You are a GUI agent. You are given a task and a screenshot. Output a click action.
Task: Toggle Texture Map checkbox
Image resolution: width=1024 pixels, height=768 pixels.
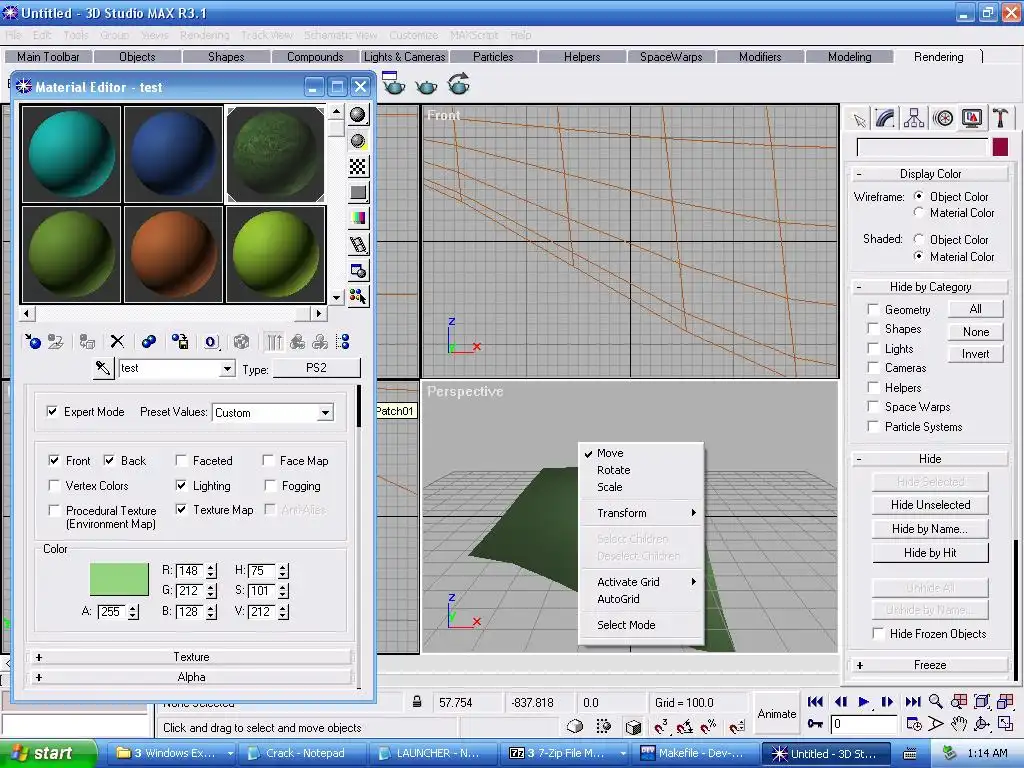[182, 509]
